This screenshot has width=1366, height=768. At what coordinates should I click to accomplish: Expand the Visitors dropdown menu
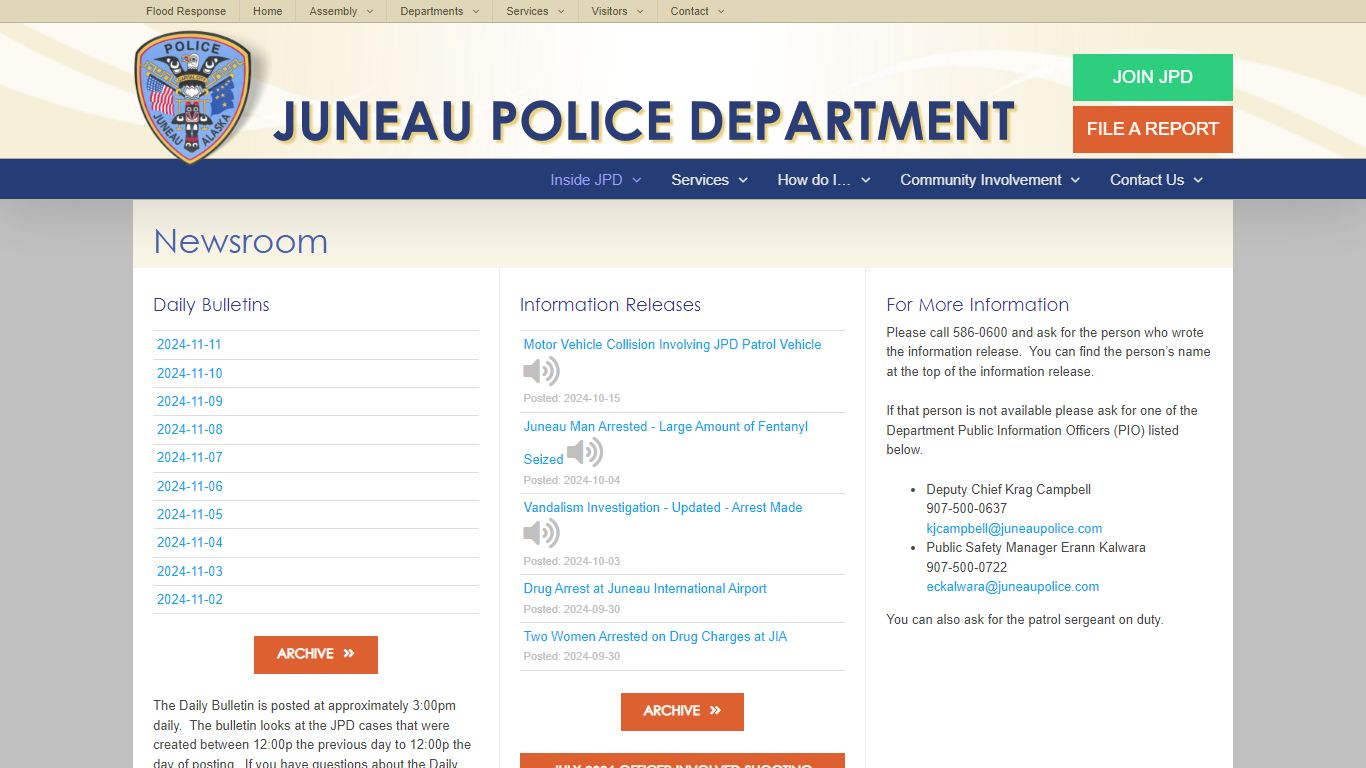point(617,11)
